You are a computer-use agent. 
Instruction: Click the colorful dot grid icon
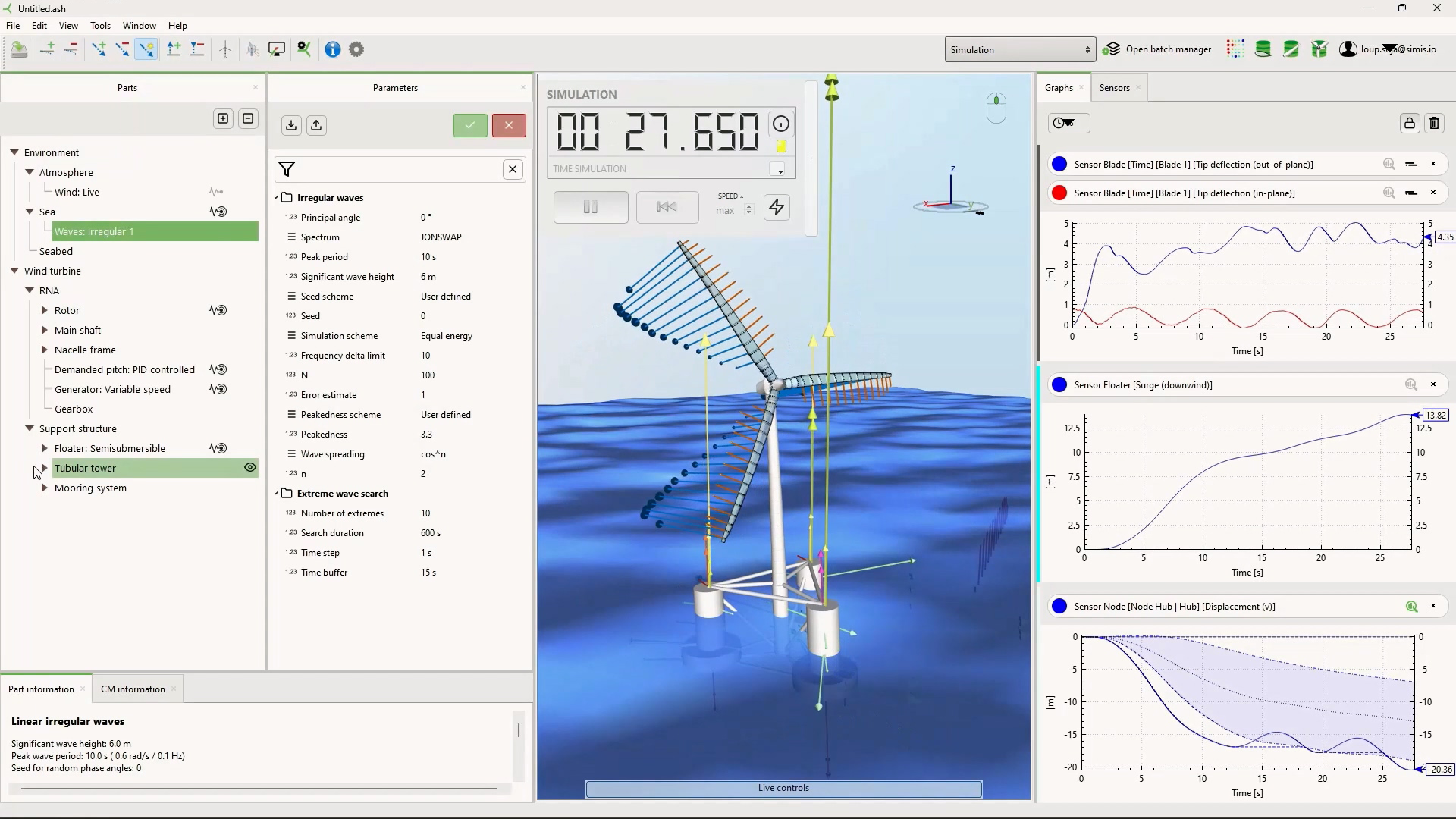tap(1235, 50)
